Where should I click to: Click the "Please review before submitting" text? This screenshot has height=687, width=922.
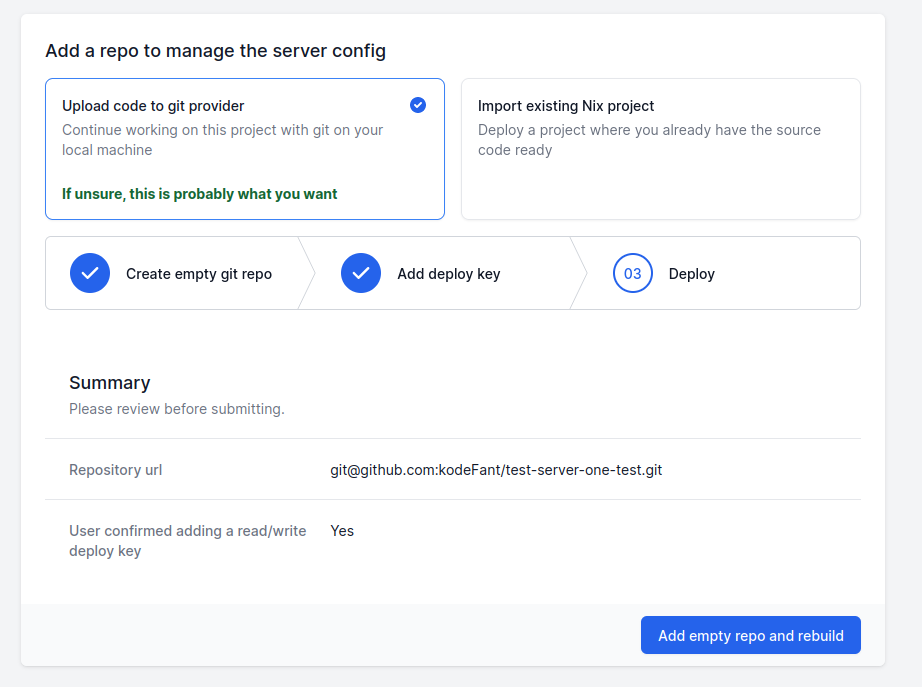point(177,409)
